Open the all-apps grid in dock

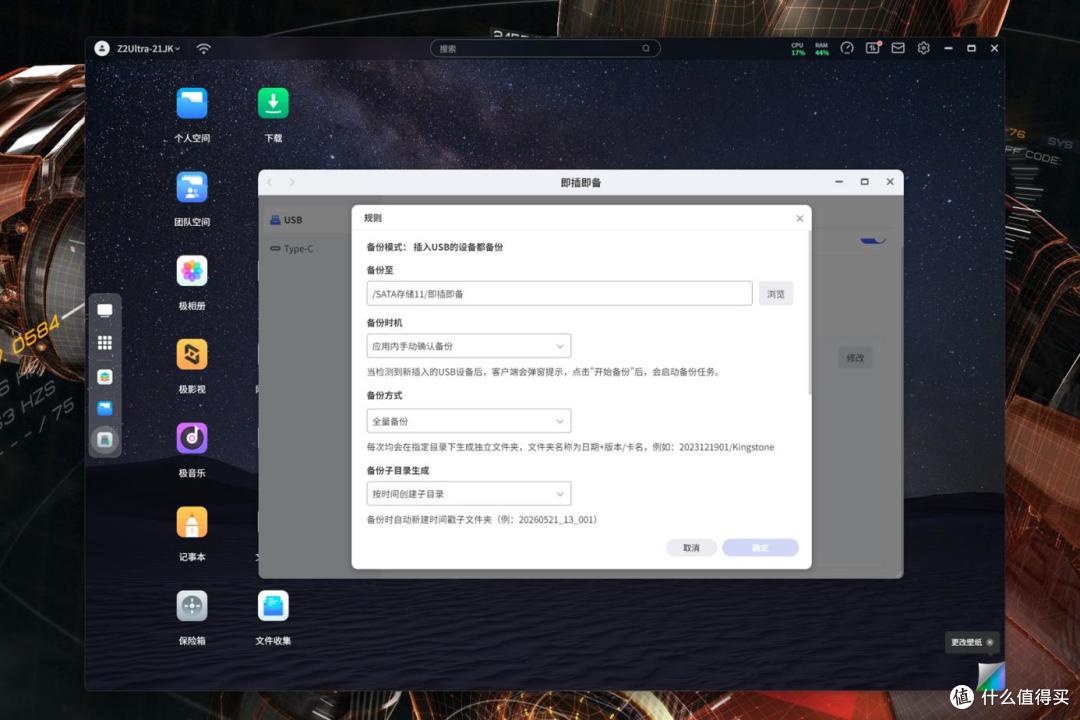(x=105, y=343)
